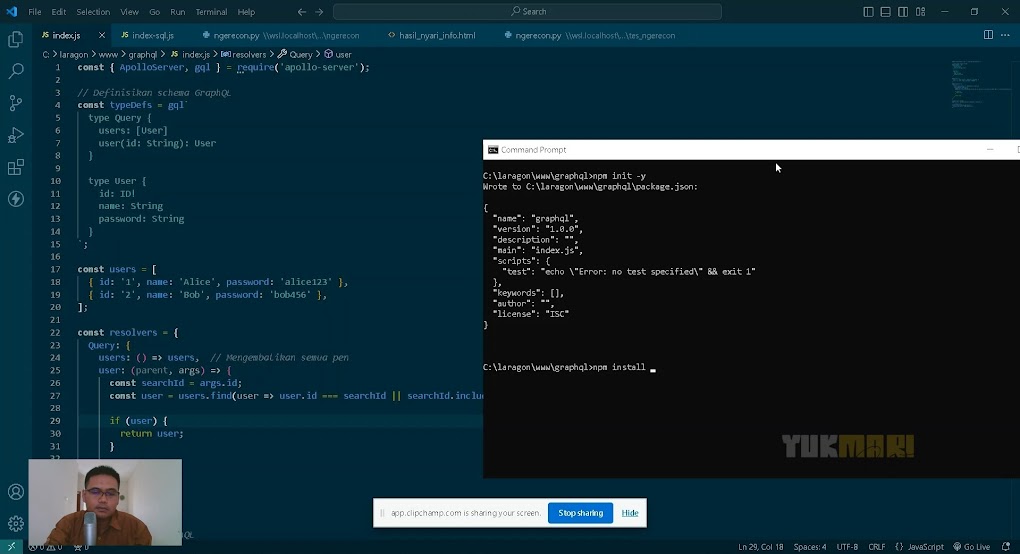Click the VS Code logo icon
This screenshot has width=1020, height=554.
tap(12, 12)
